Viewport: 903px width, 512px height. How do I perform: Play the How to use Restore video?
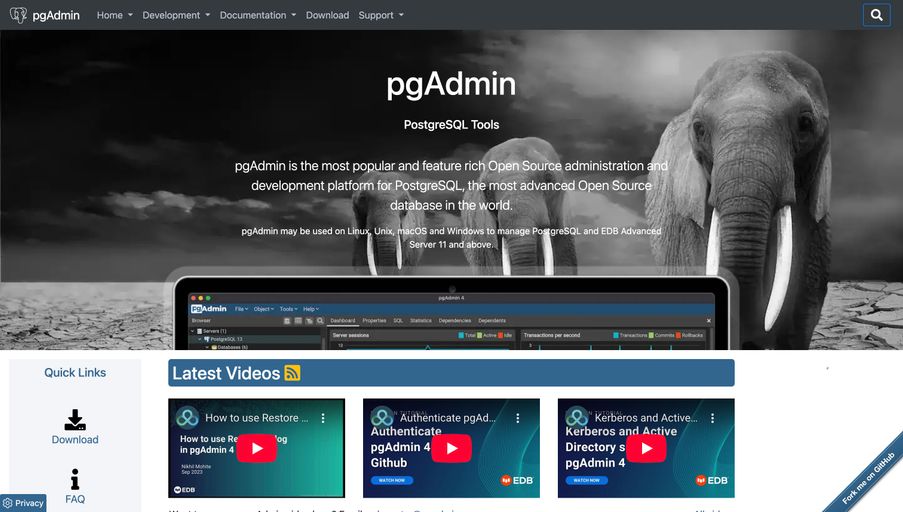pyautogui.click(x=257, y=448)
